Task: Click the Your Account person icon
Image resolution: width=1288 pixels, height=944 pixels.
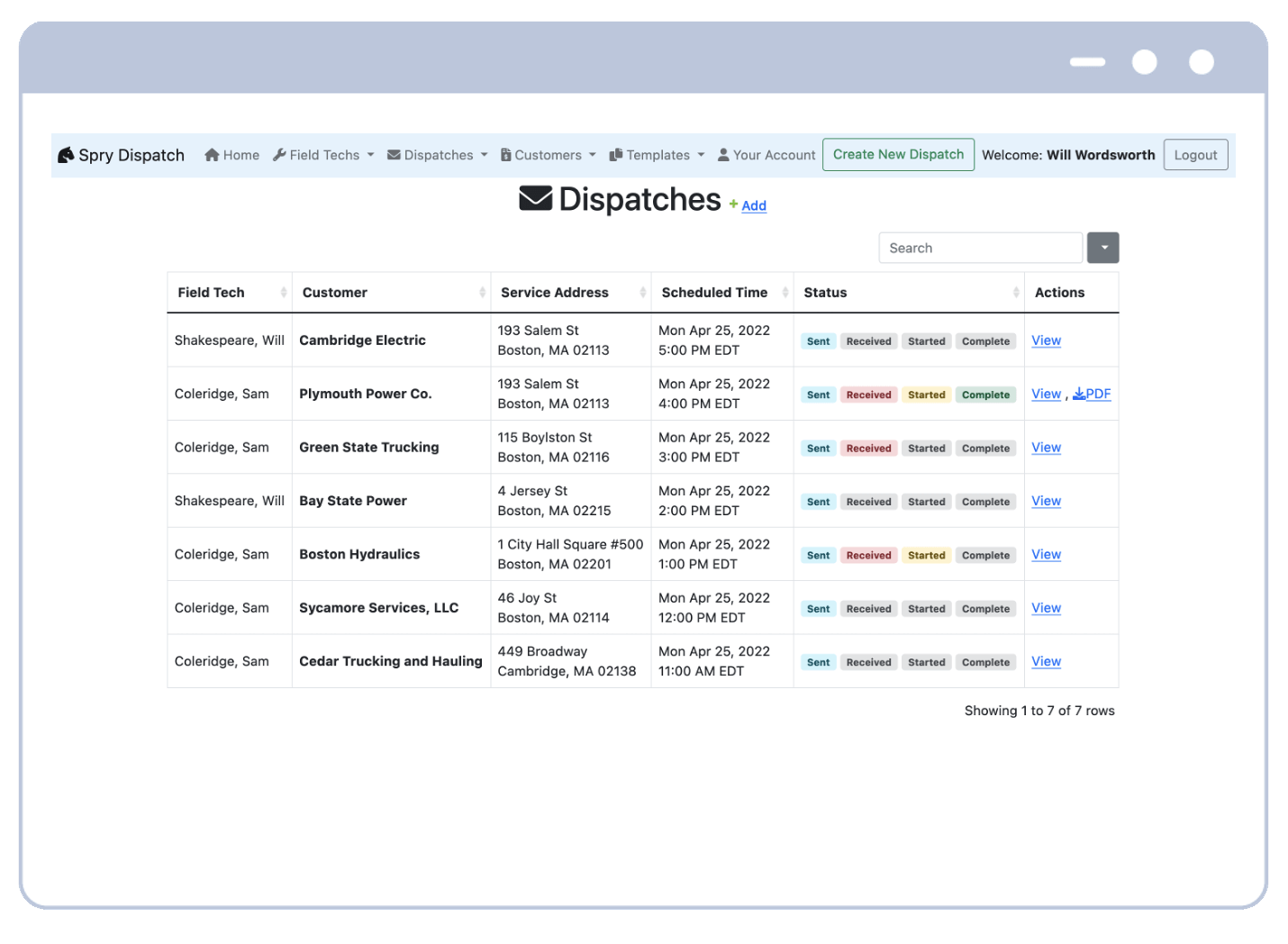Action: pos(723,155)
